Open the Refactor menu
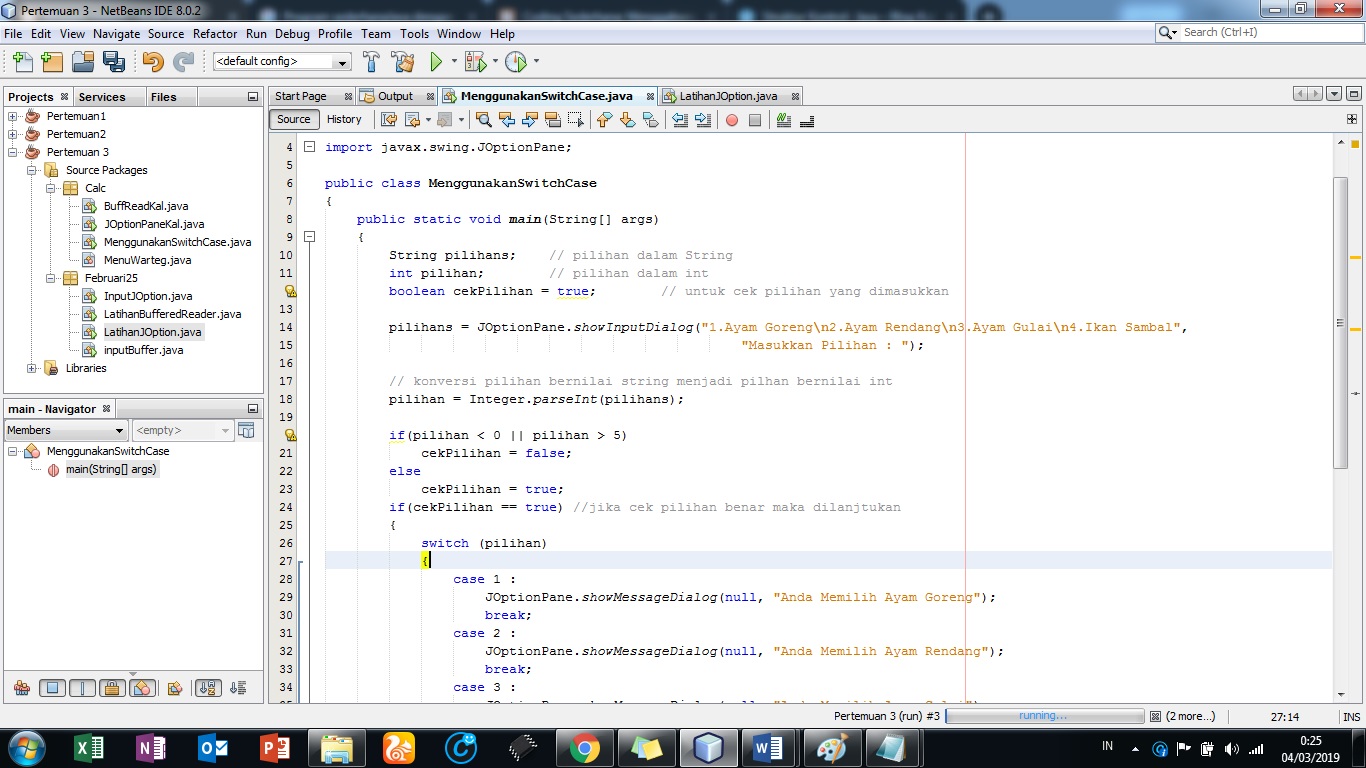This screenshot has height=768, width=1366. click(214, 33)
